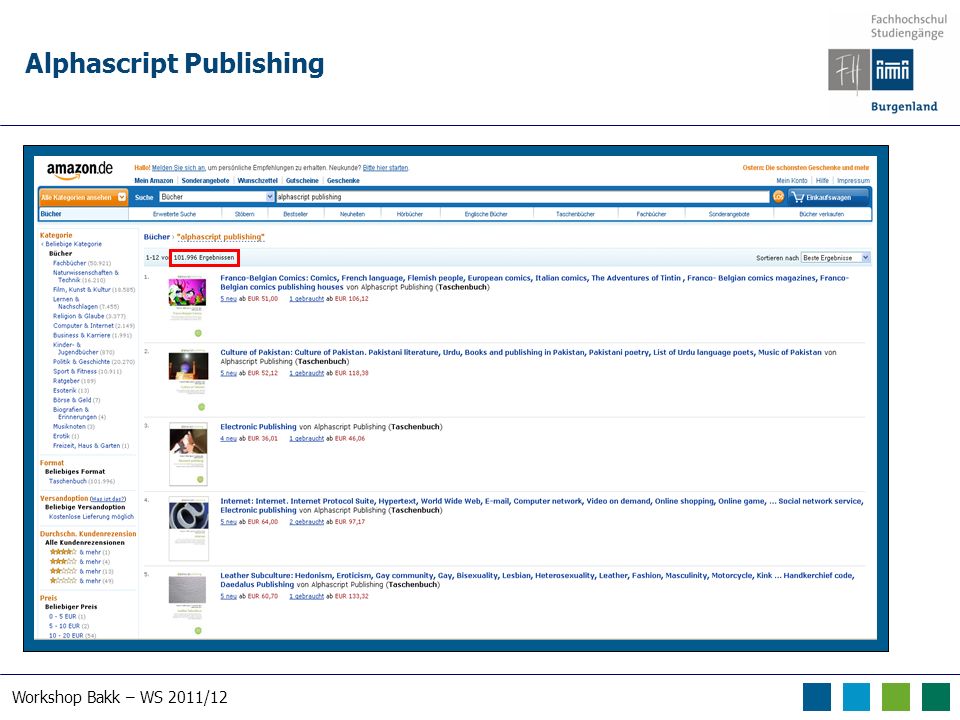Viewport: 960px width, 720px height.
Task: Open the Hörbücher tab
Action: [410, 214]
